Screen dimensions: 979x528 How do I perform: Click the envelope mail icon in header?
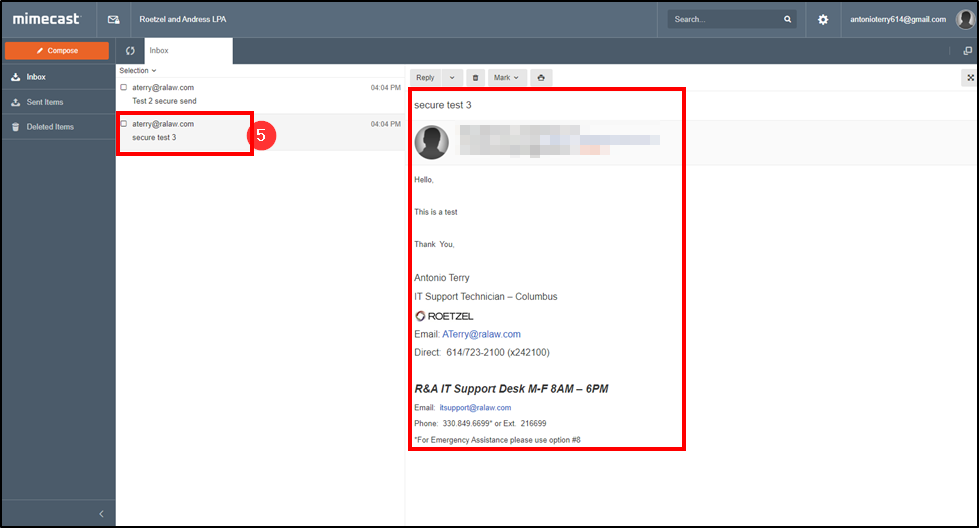coord(113,19)
